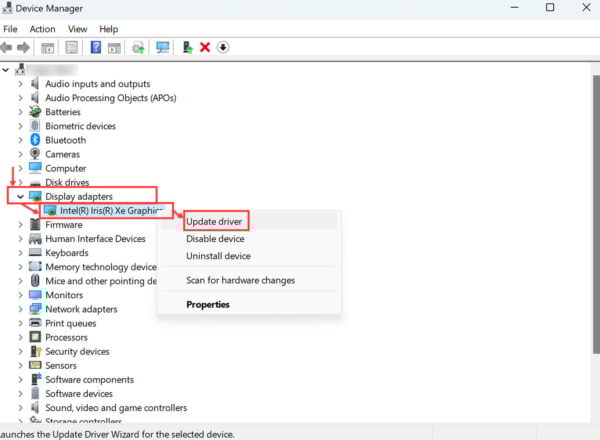Open the View menu in menu bar

click(x=77, y=29)
